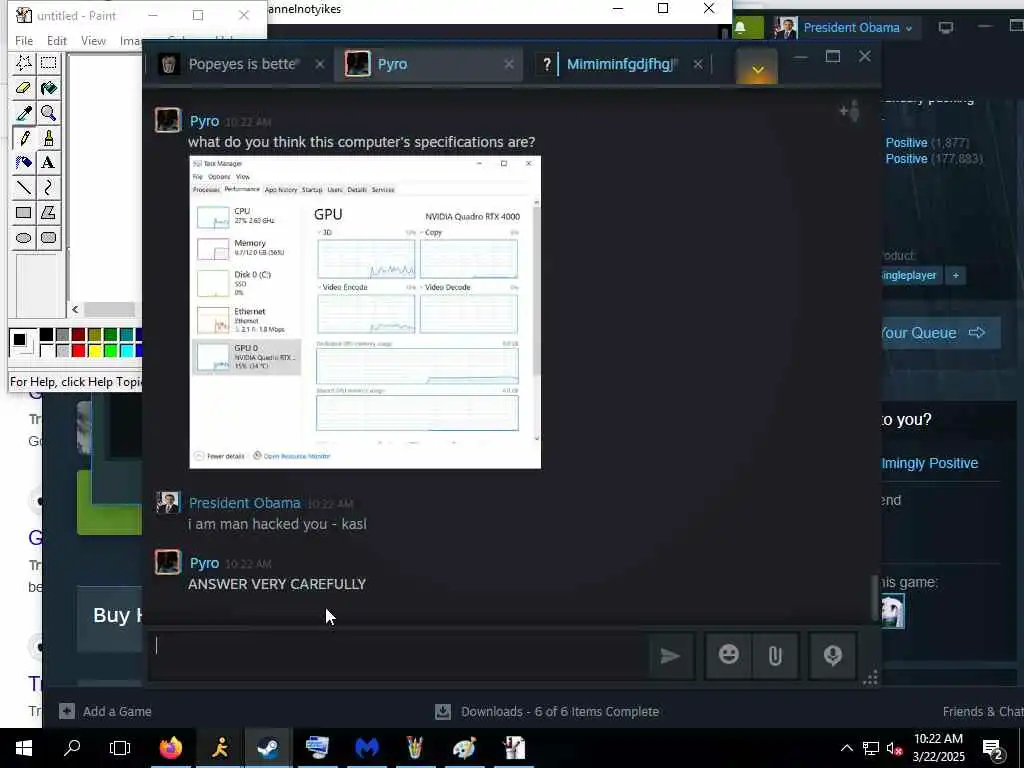Open the Task Manager screenshot in chat
The width and height of the screenshot is (1024, 768).
(x=365, y=312)
